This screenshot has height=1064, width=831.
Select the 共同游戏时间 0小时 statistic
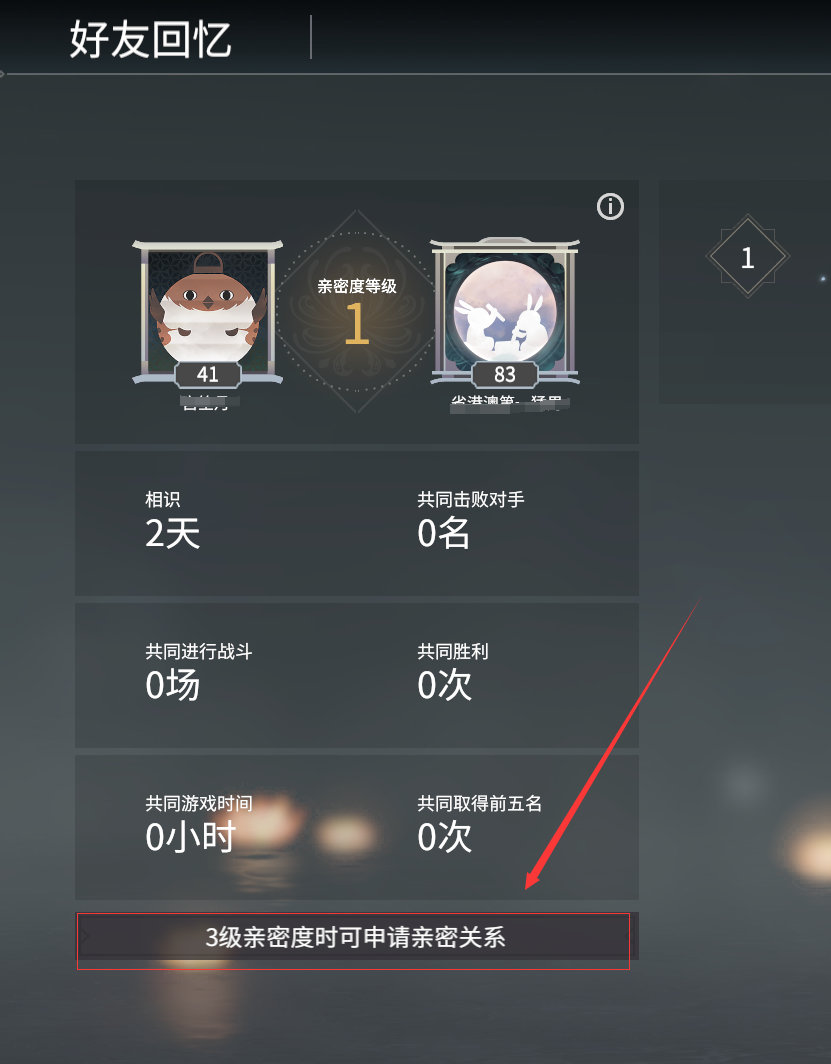[x=199, y=824]
